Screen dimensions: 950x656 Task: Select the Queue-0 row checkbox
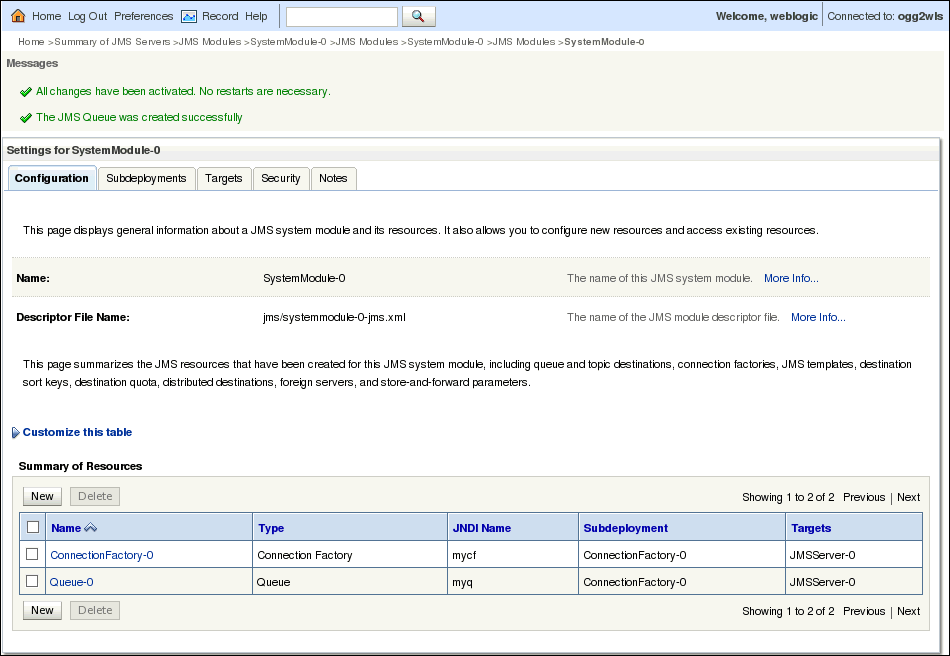32,581
